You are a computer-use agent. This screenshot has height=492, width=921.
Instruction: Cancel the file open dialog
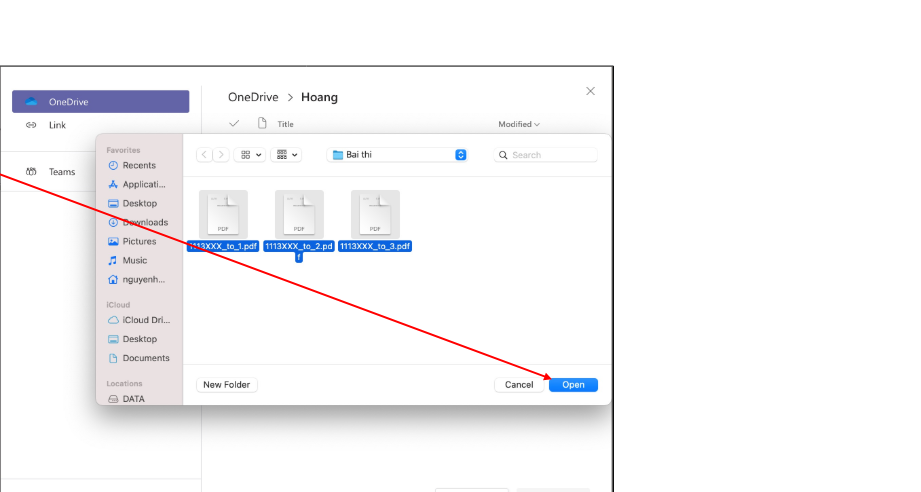click(x=519, y=385)
